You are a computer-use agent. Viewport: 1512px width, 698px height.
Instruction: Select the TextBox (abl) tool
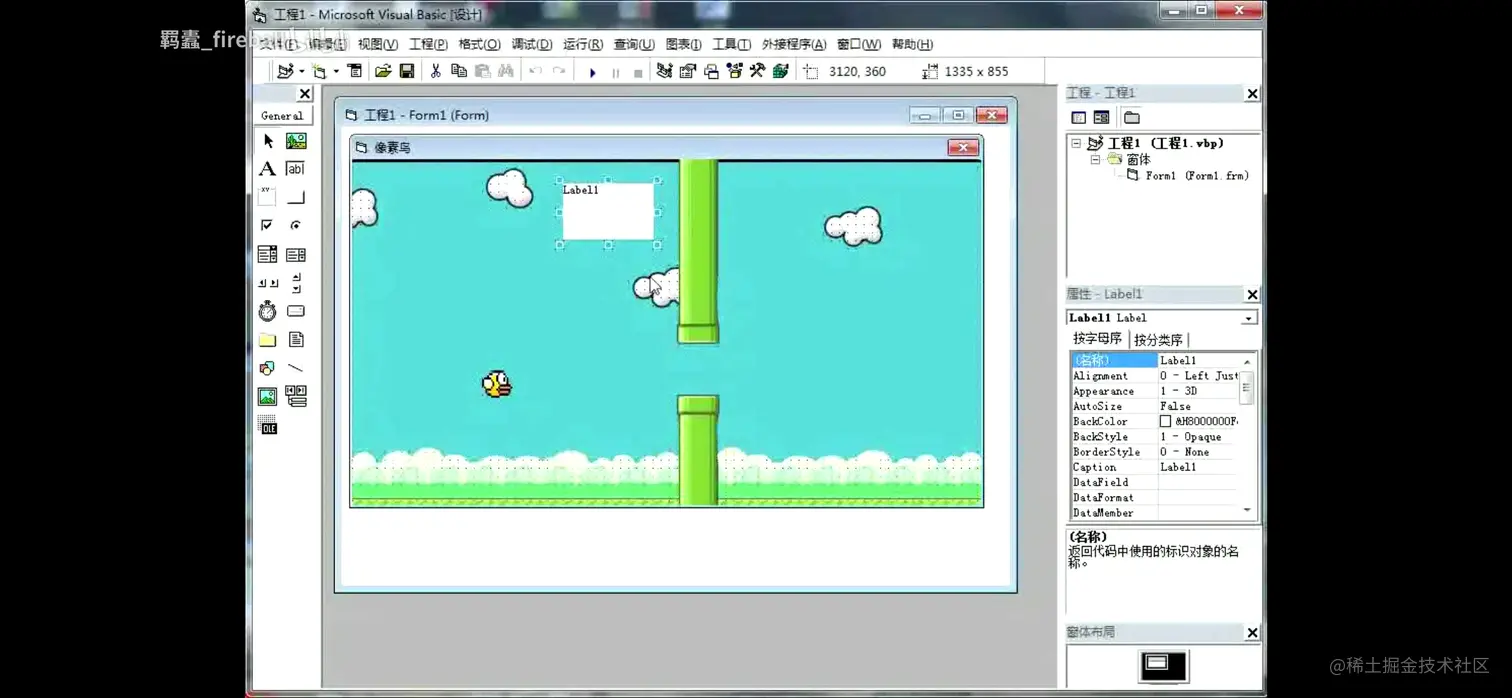(296, 169)
